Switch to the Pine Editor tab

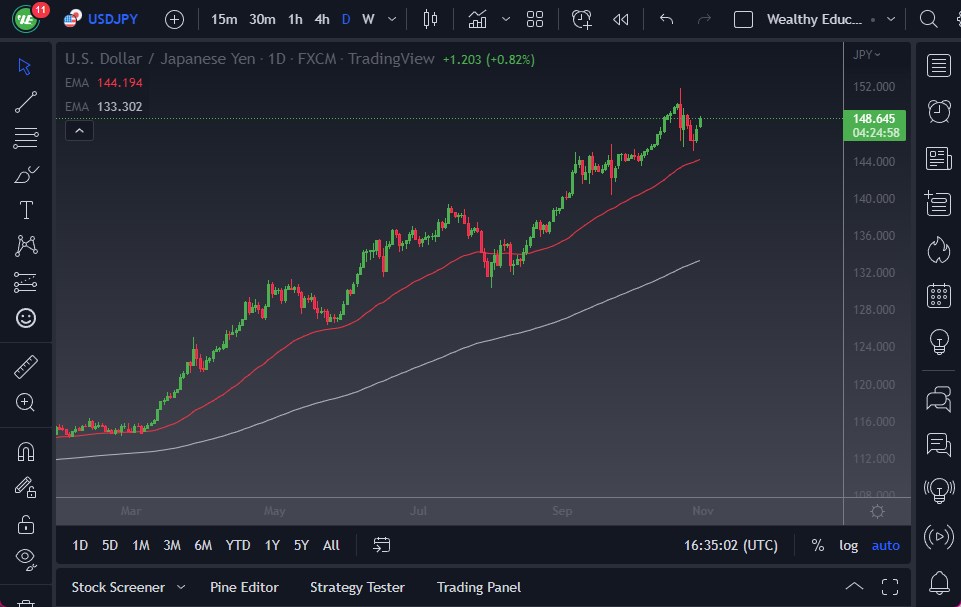click(244, 587)
